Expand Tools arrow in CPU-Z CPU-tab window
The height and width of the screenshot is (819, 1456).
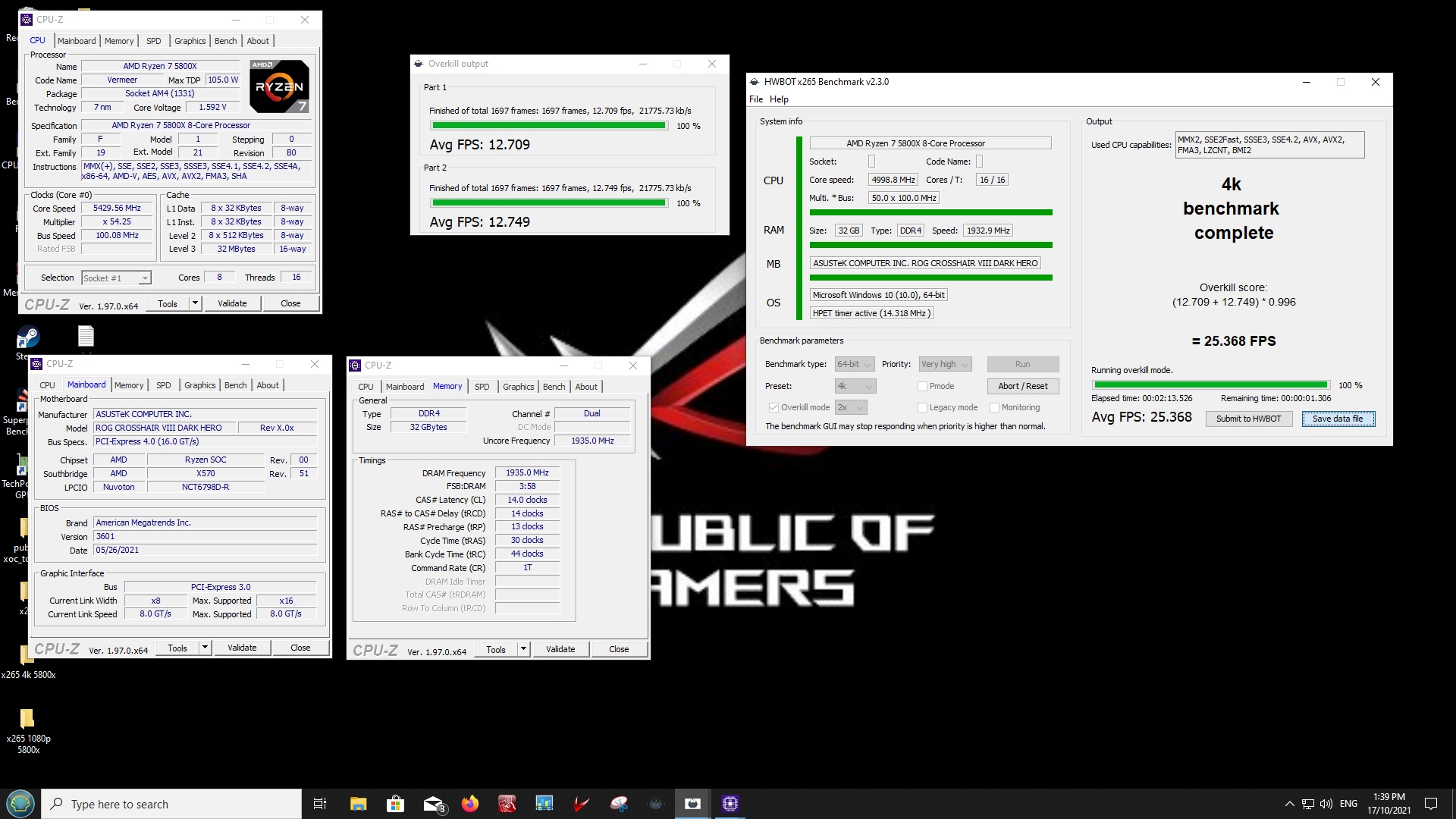point(195,303)
